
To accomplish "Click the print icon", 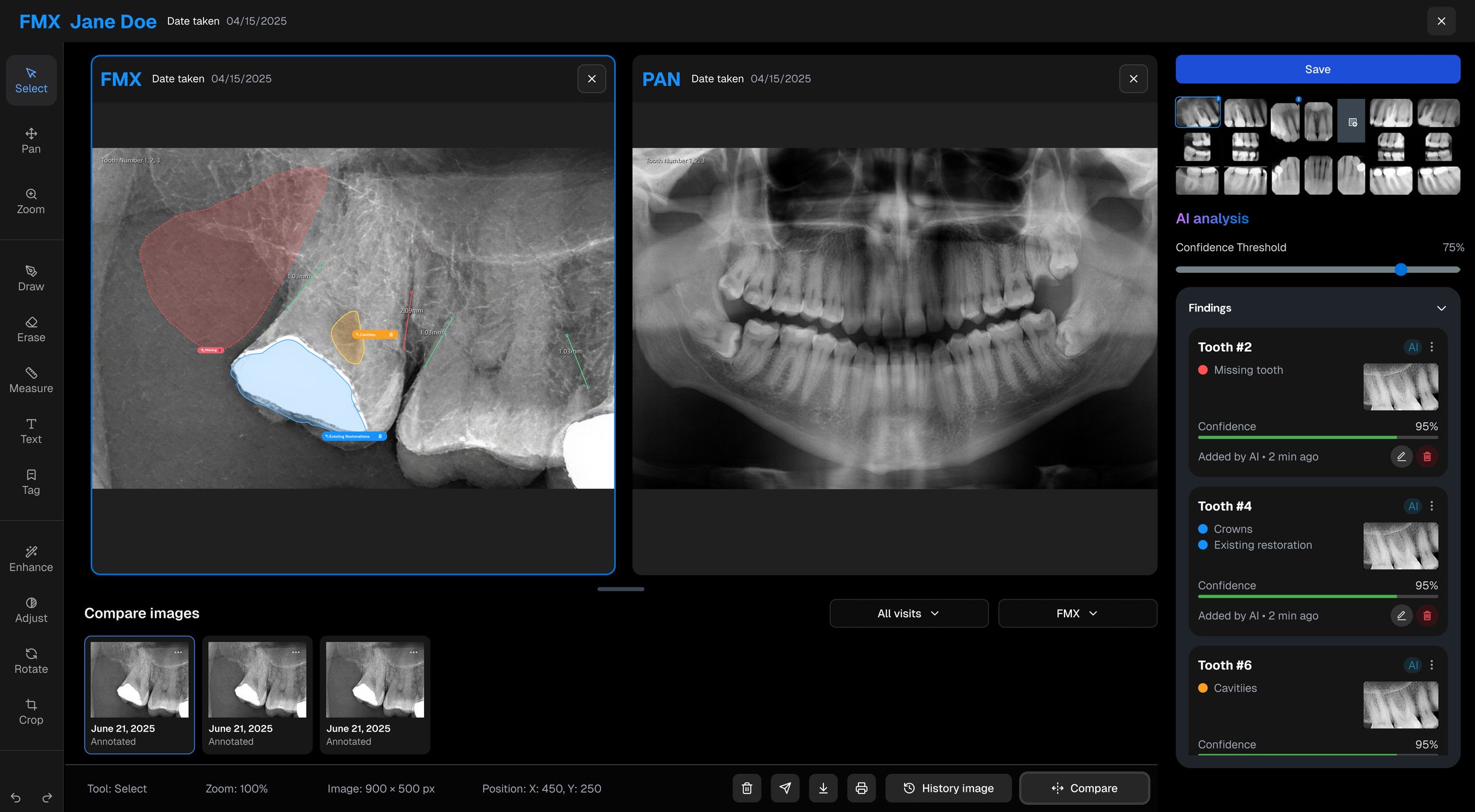I will point(861,788).
